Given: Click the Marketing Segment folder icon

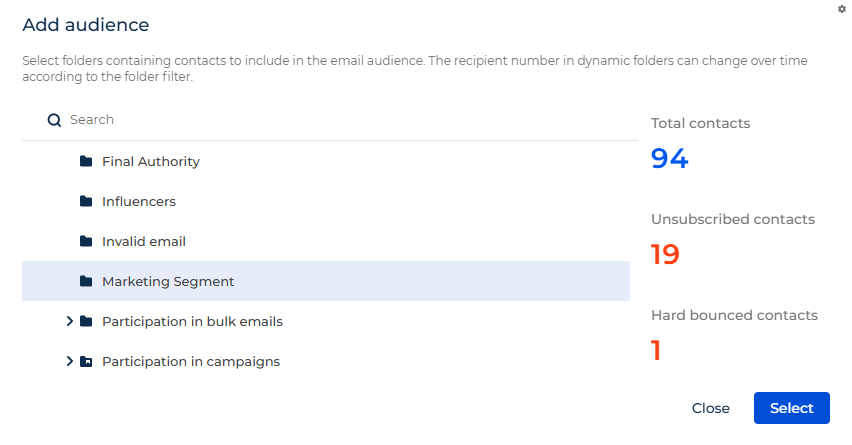Looking at the screenshot, I should 86,281.
